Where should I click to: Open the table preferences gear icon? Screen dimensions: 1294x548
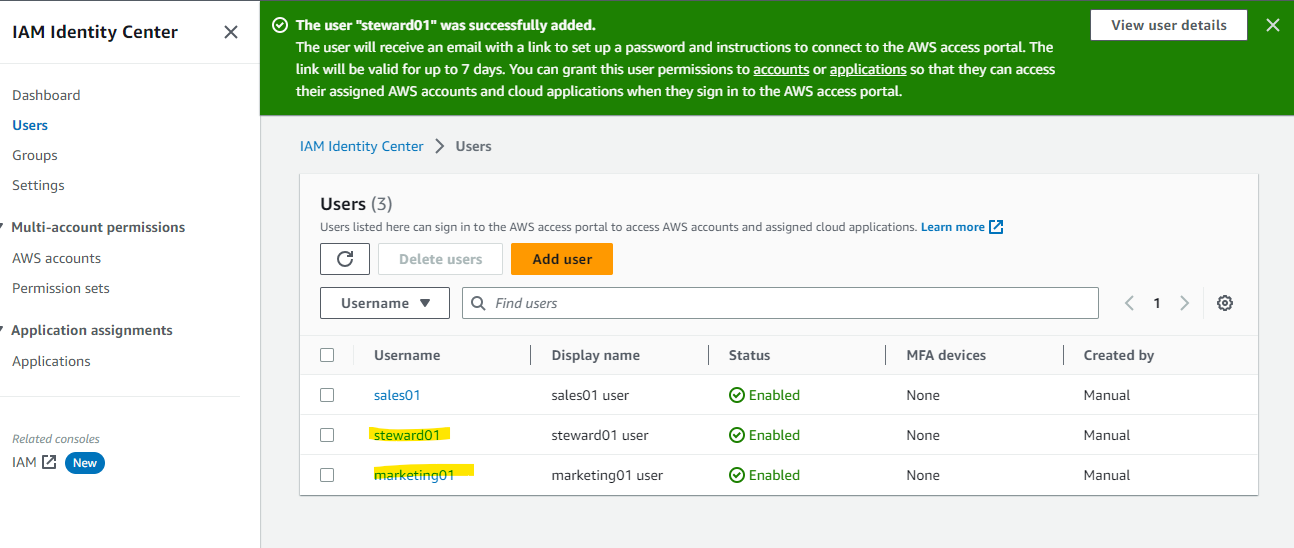[x=1224, y=303]
